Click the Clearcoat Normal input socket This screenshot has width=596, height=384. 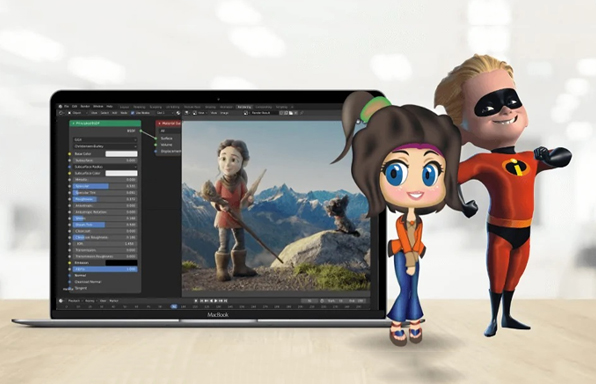tap(70, 282)
